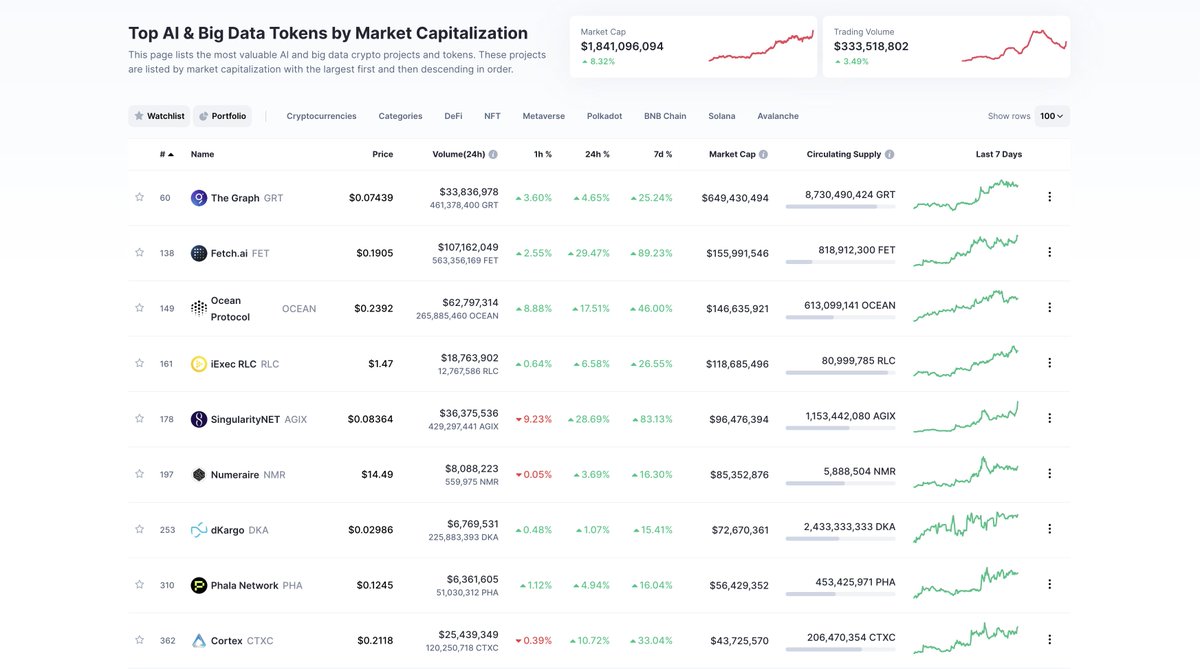Star iExec RLC for the watchlist
Viewport: 1200px width, 669px height.
[x=140, y=363]
